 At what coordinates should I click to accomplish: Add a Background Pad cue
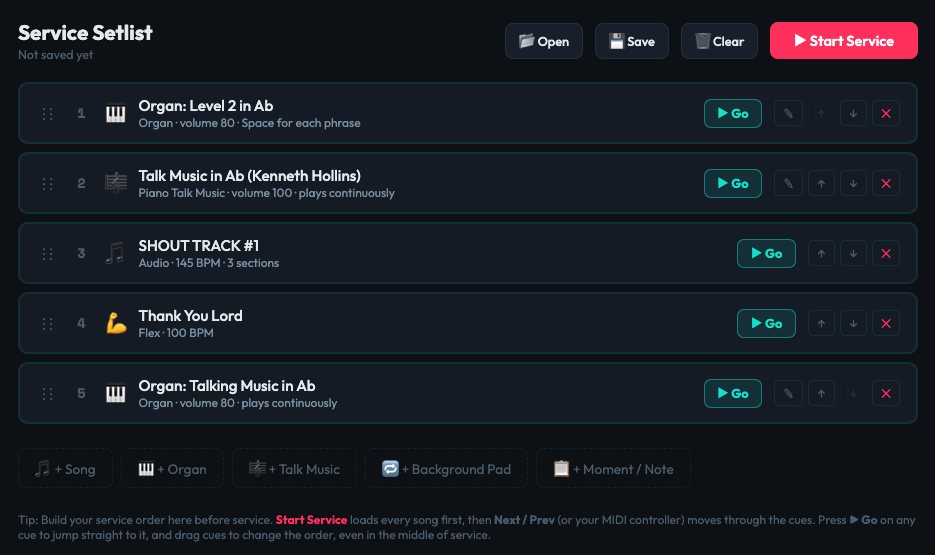click(447, 469)
